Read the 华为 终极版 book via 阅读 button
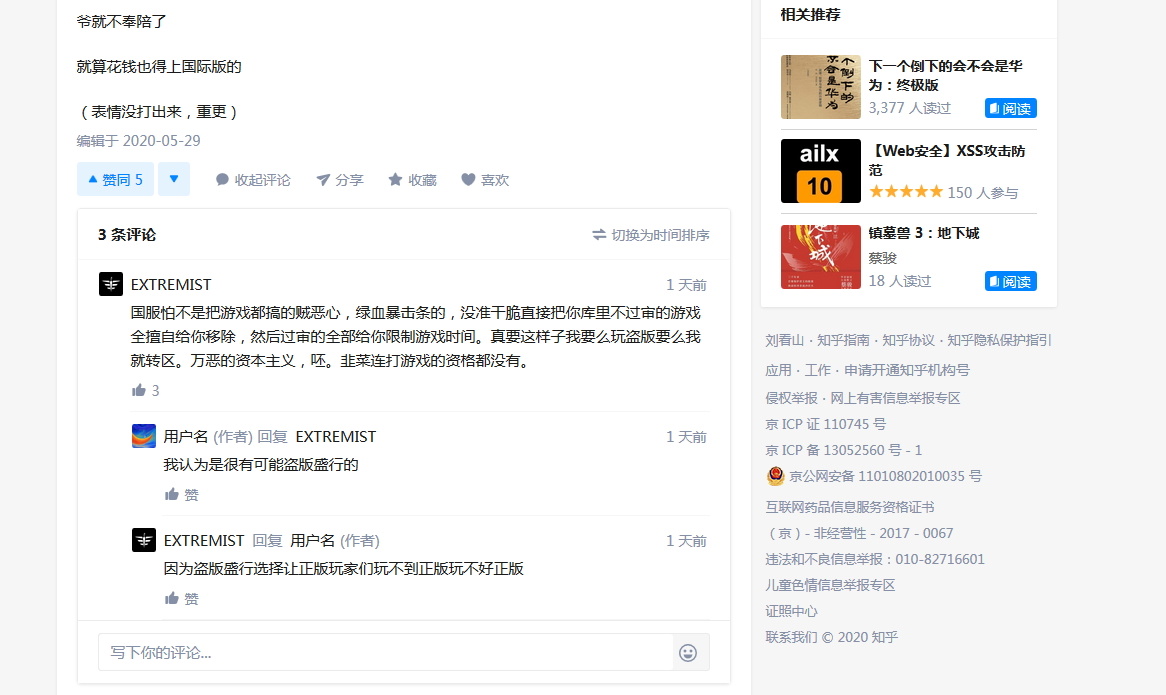This screenshot has width=1166, height=695. click(1011, 108)
